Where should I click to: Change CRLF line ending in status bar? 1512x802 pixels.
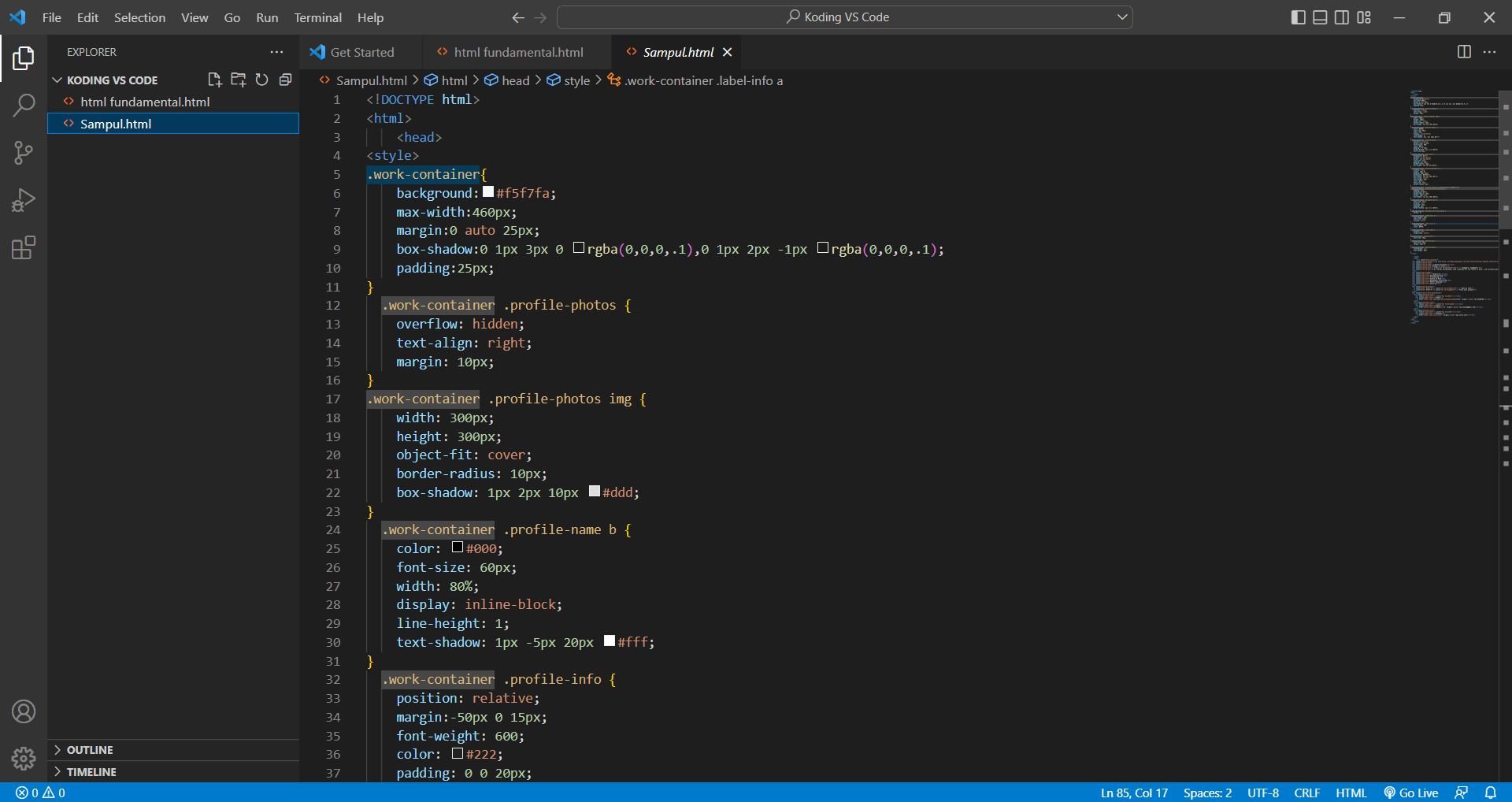(x=1306, y=793)
